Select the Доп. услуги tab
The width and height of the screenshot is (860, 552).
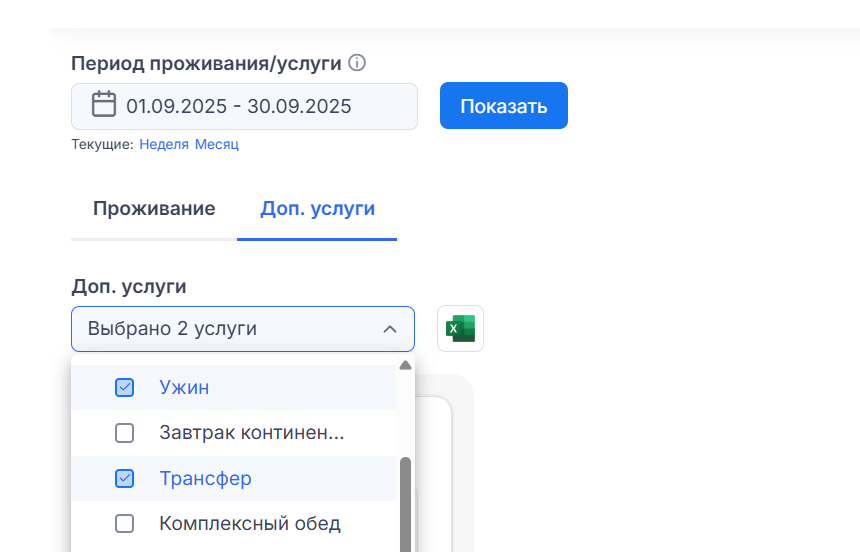(317, 209)
